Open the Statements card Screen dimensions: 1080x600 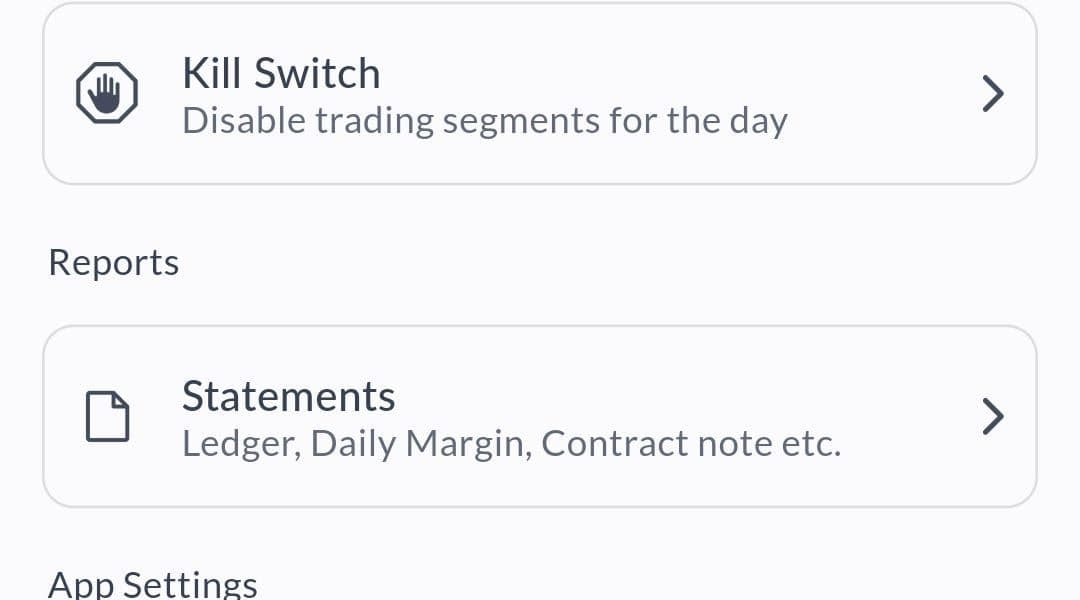[x=540, y=417]
